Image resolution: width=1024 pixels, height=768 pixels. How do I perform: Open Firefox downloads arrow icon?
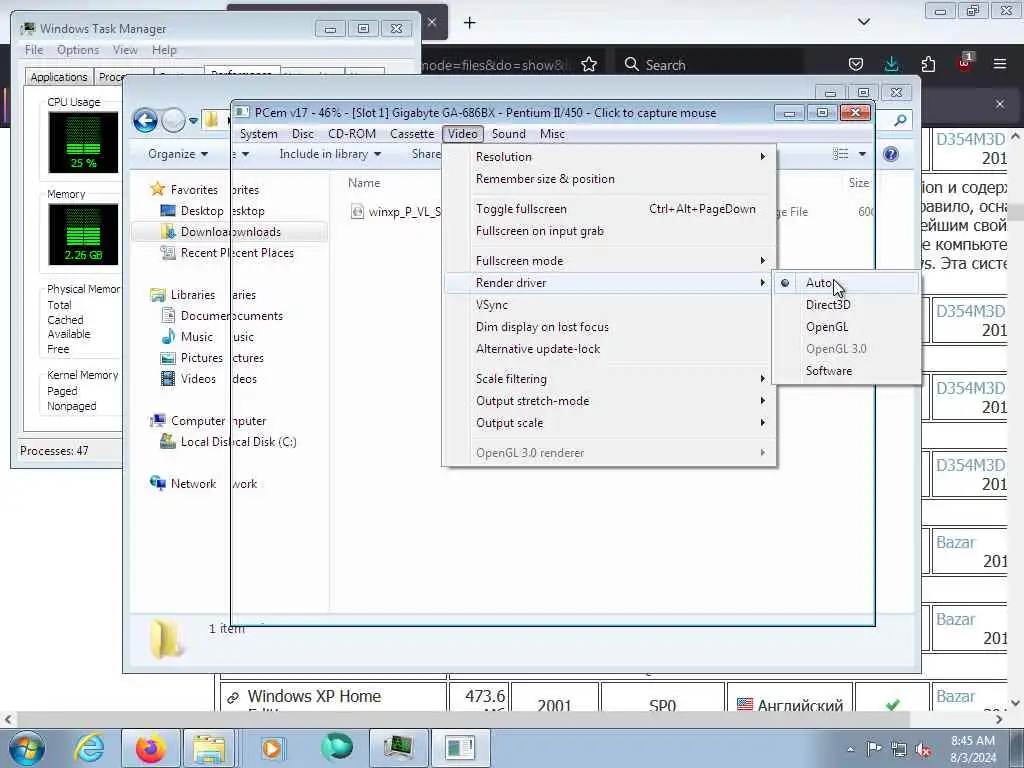tap(891, 64)
